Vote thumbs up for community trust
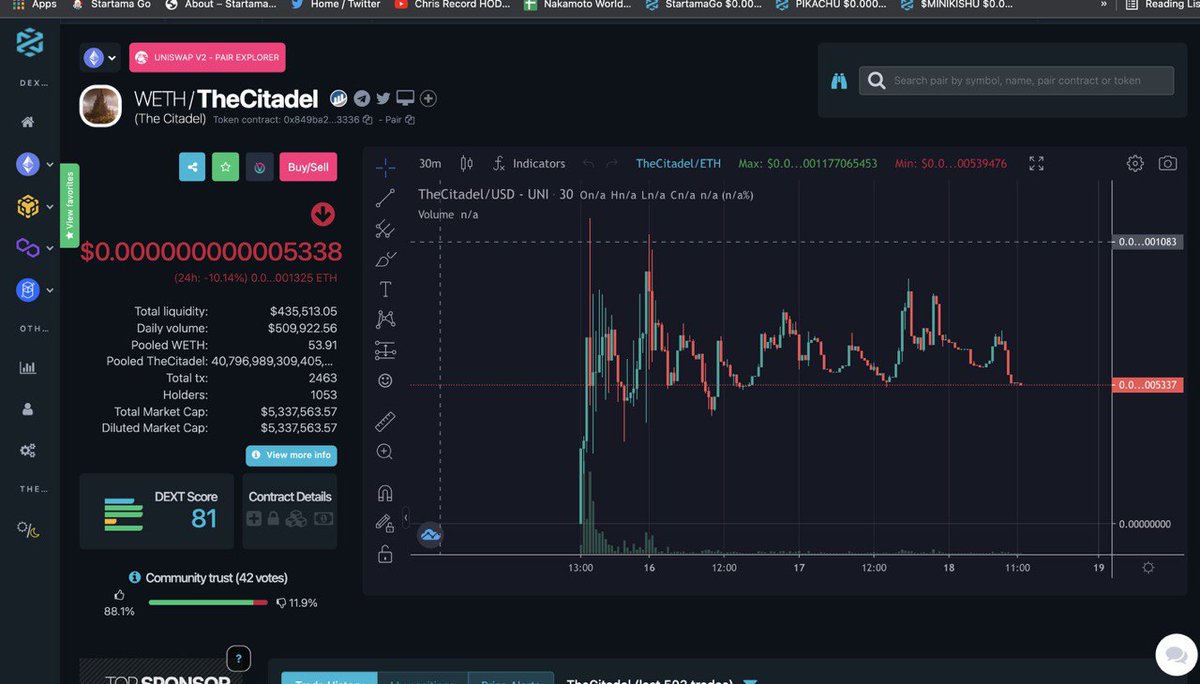This screenshot has width=1200, height=684. click(119, 595)
